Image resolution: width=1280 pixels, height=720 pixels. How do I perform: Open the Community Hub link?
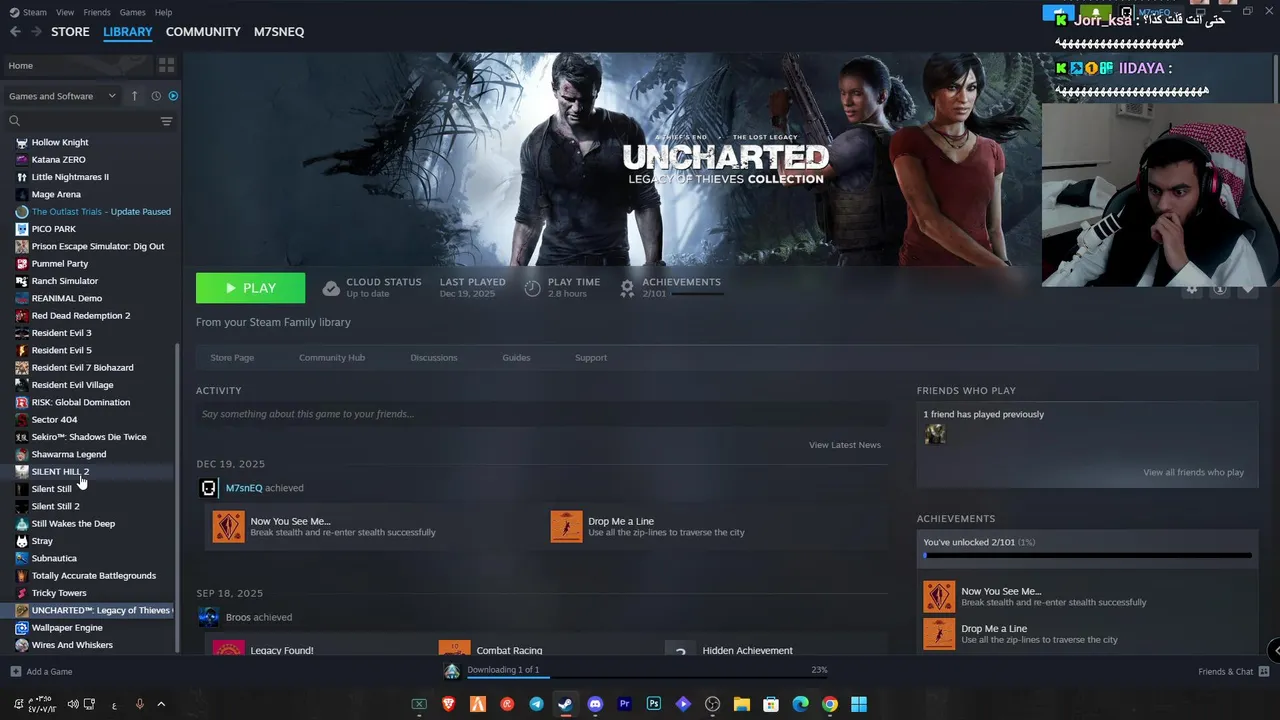point(332,357)
